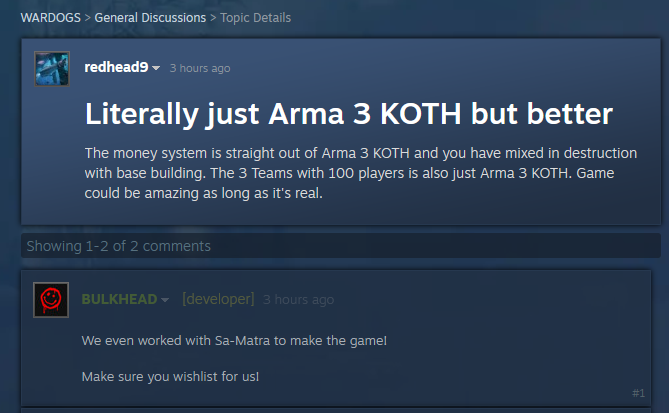
Task: Open BULKHEAD username link
Action: tap(119, 299)
